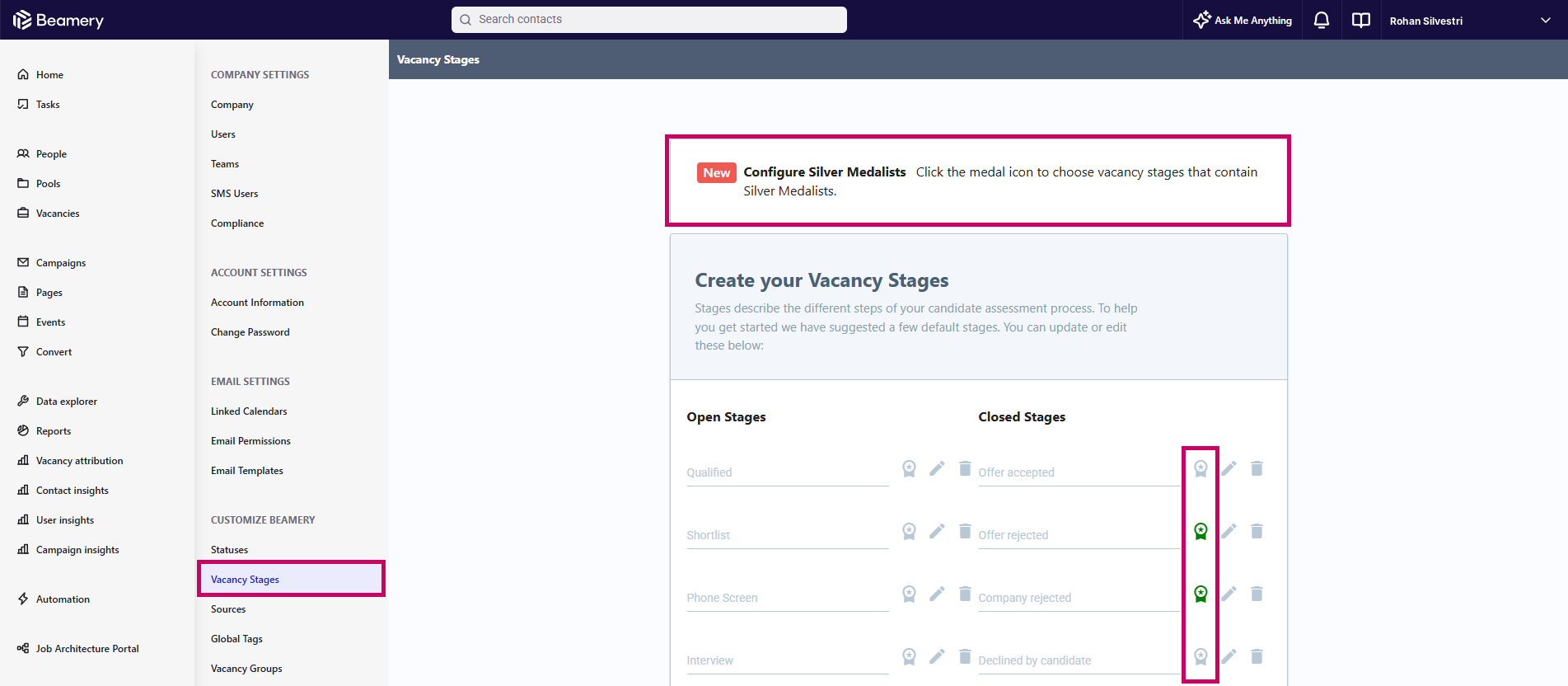Screen dimensions: 1568x686
Task: Click the Search contacts field
Action: (649, 20)
